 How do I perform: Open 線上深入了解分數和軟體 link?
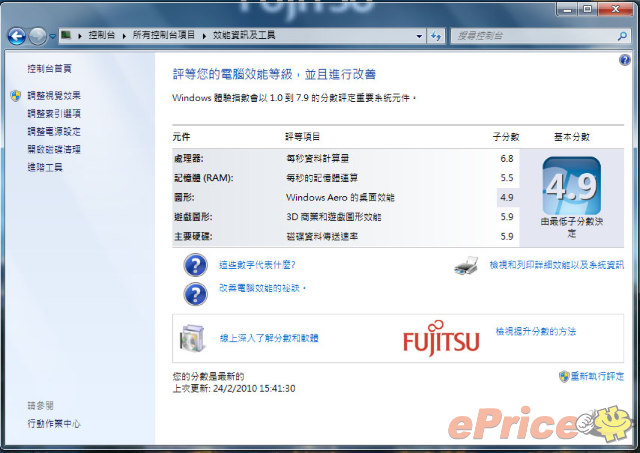269,338
